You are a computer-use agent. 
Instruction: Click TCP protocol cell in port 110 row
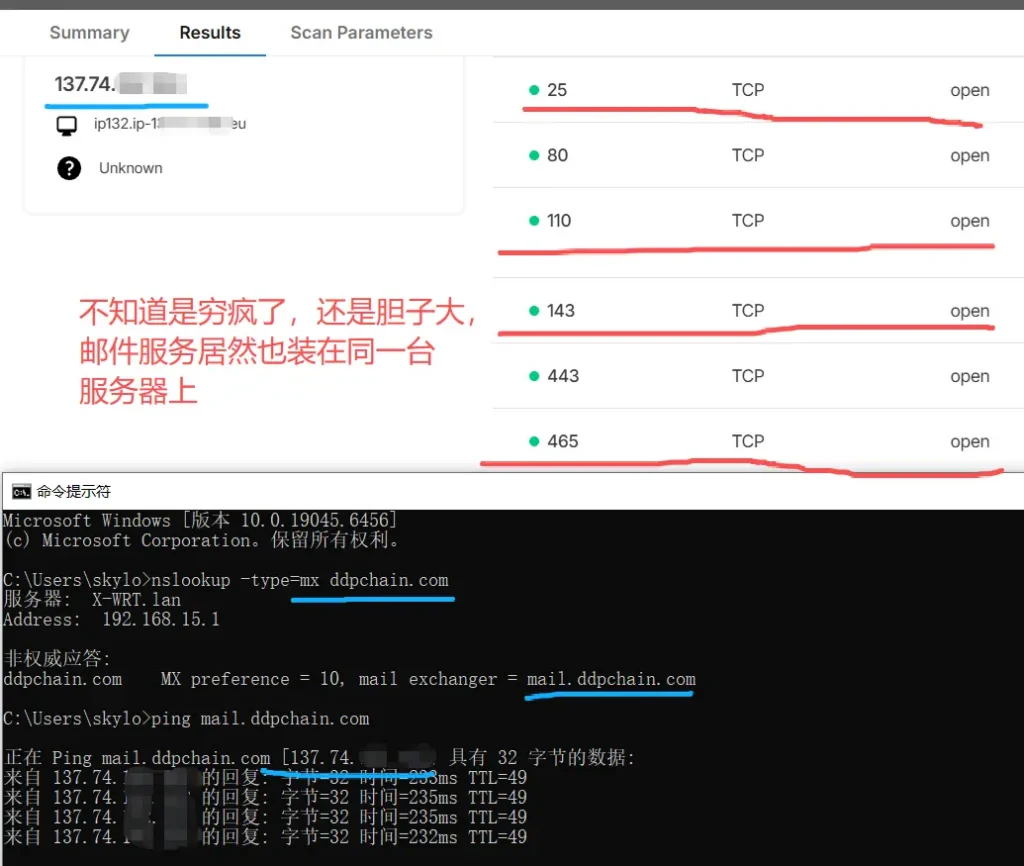(748, 221)
